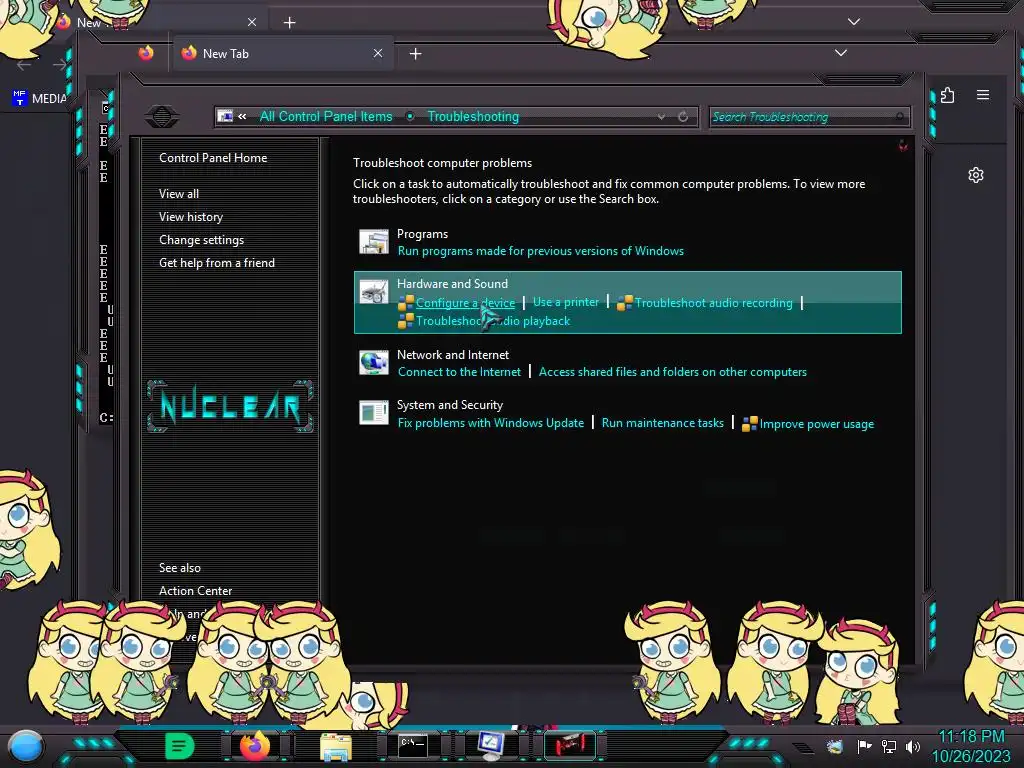
Task: Click the Control Panel address bar icon
Action: pyautogui.click(x=225, y=116)
